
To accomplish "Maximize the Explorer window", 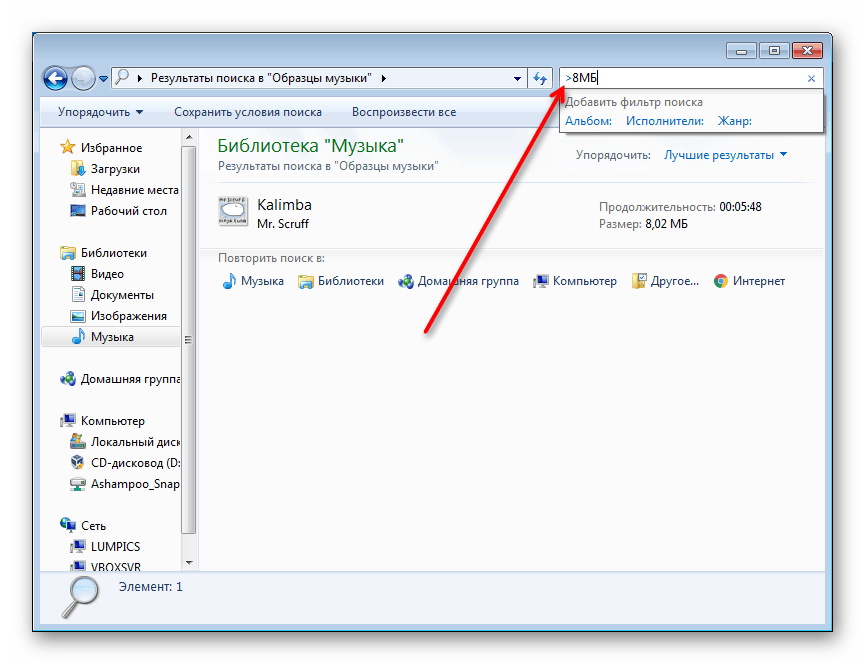I will click(x=774, y=51).
